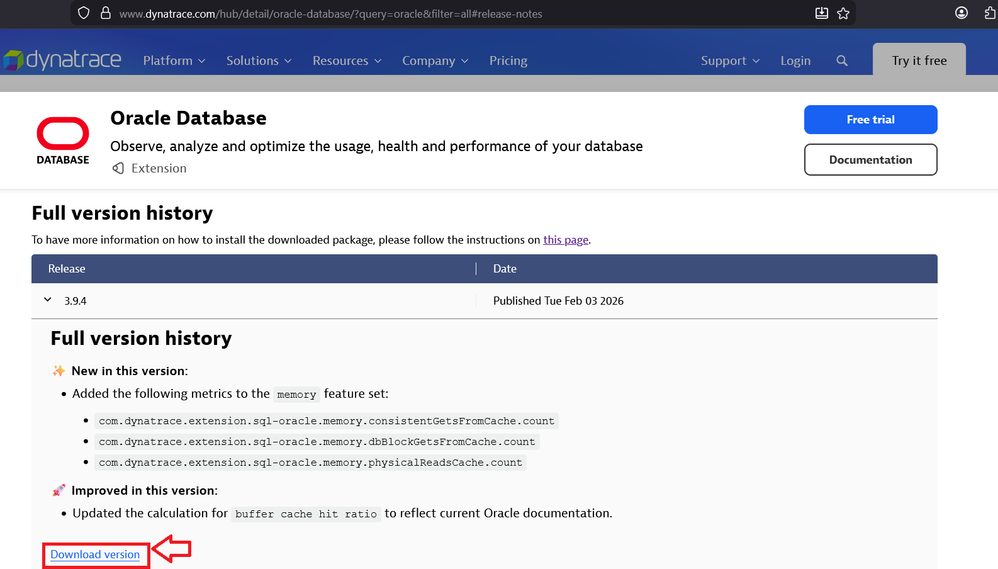Viewport: 998px width, 569px height.
Task: Click the Extension tag icon
Action: pyautogui.click(x=118, y=168)
